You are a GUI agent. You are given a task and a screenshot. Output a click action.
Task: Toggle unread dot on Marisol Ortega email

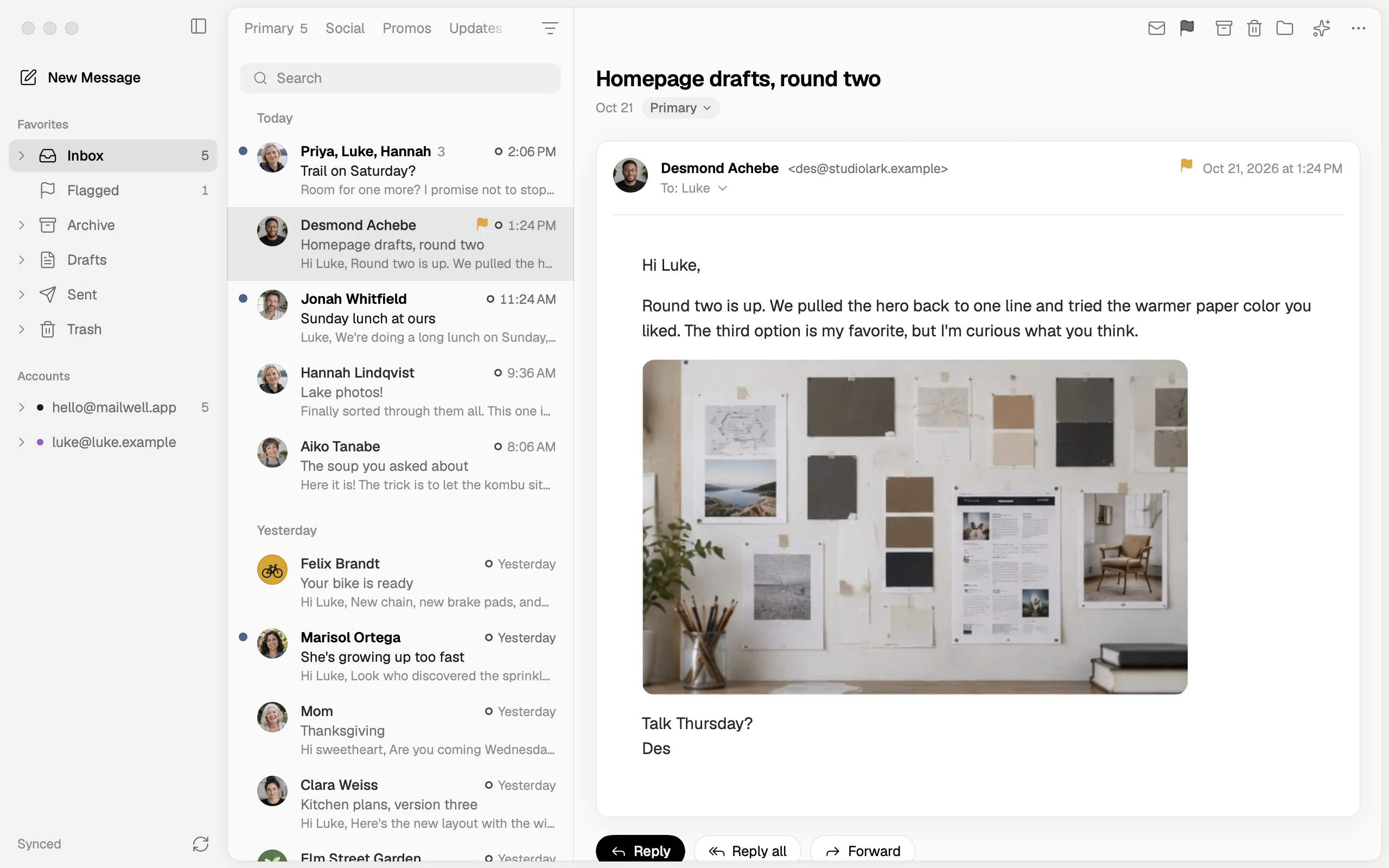(243, 637)
